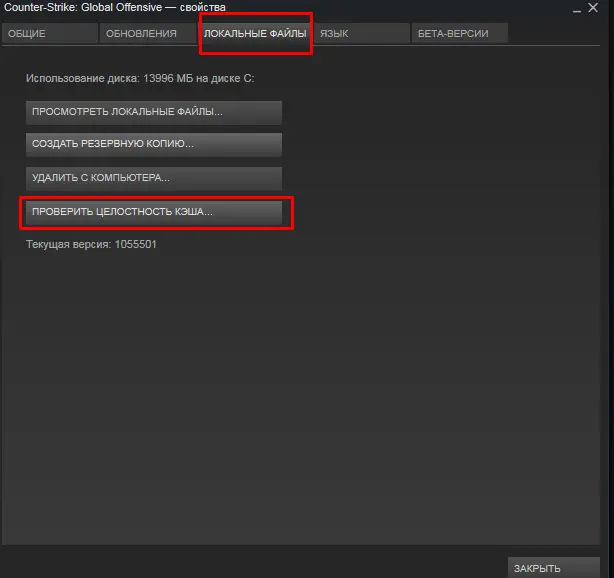Click the ЗАКРЫТЬ button
Screen dimensions: 614x578
[554, 567]
